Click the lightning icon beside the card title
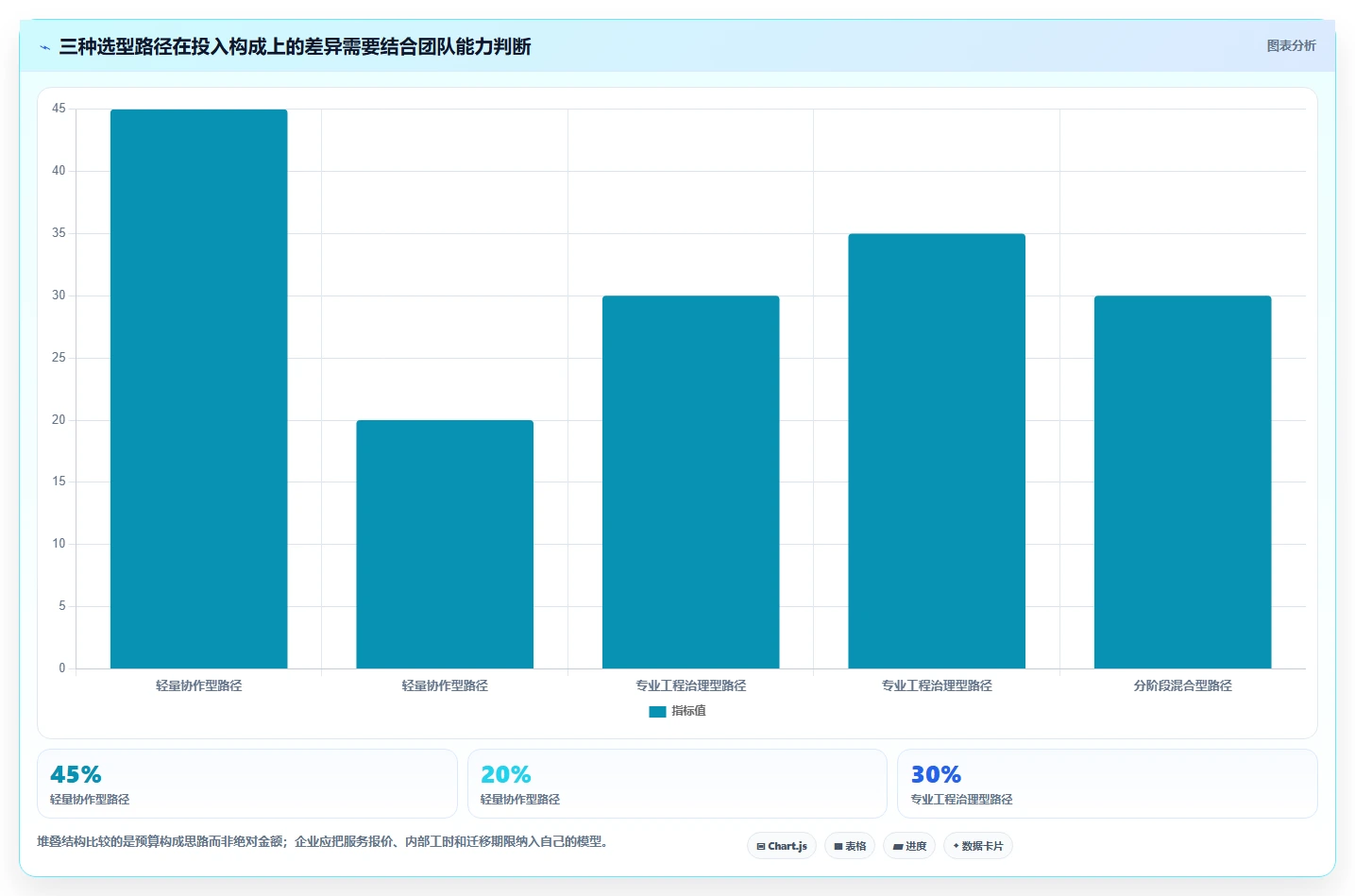This screenshot has height=896, width=1355. (x=44, y=47)
